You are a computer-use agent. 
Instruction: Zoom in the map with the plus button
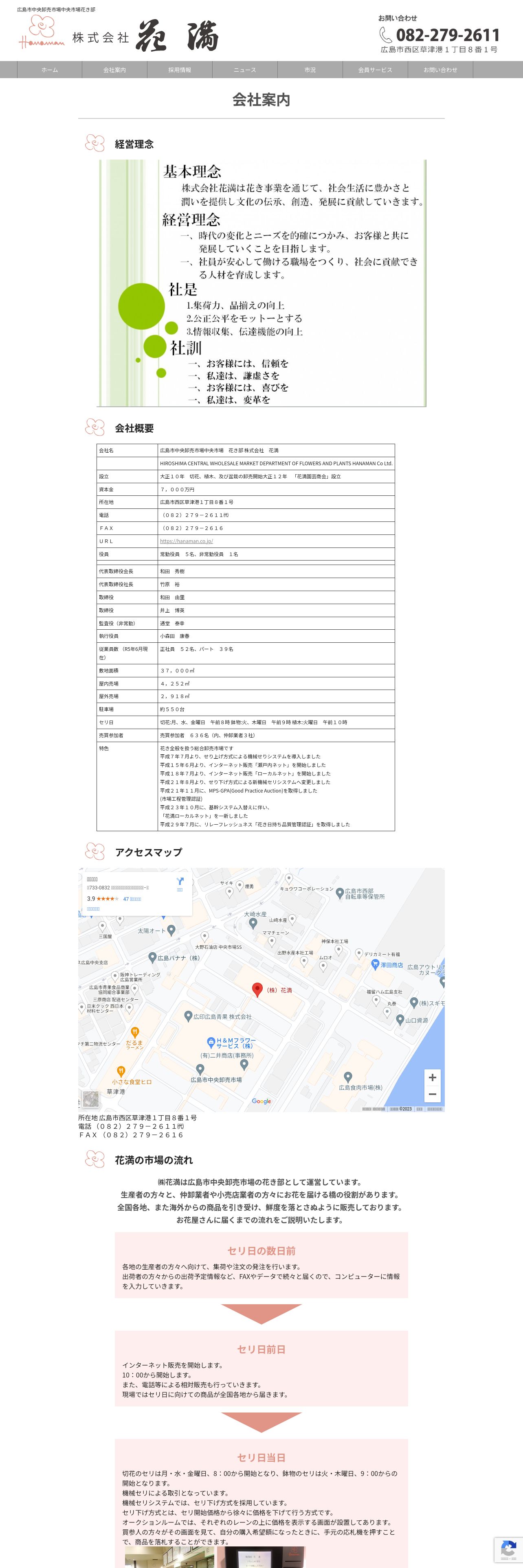pos(432,1077)
